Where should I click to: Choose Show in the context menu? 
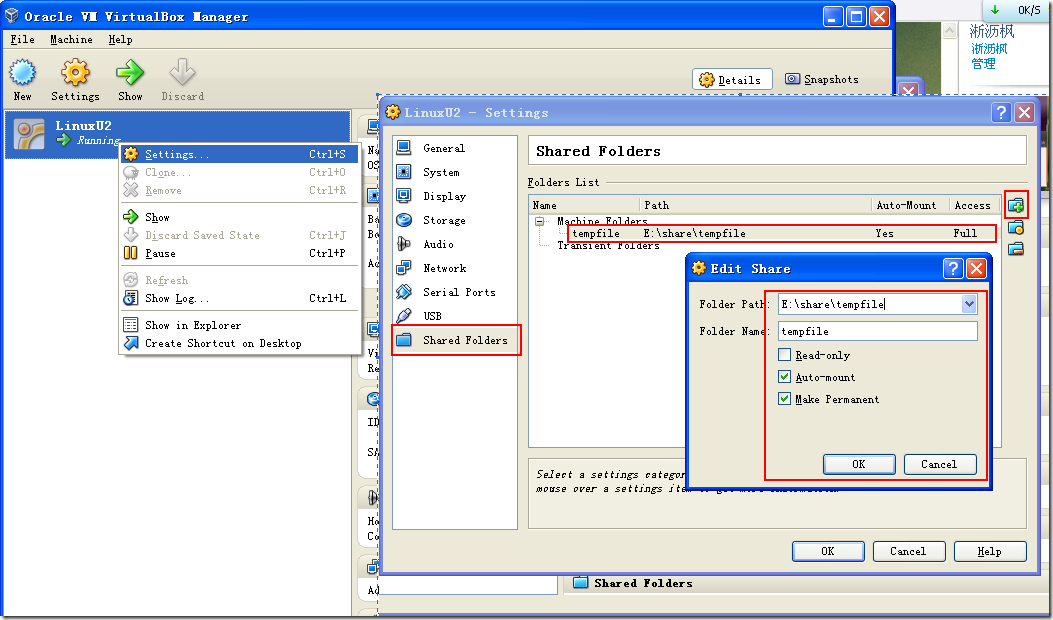coord(240,217)
